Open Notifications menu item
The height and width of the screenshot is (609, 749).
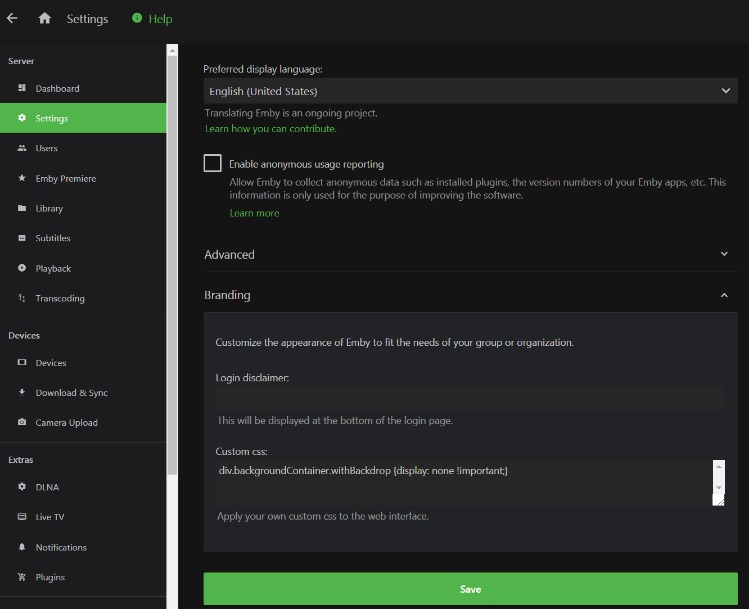(83, 547)
